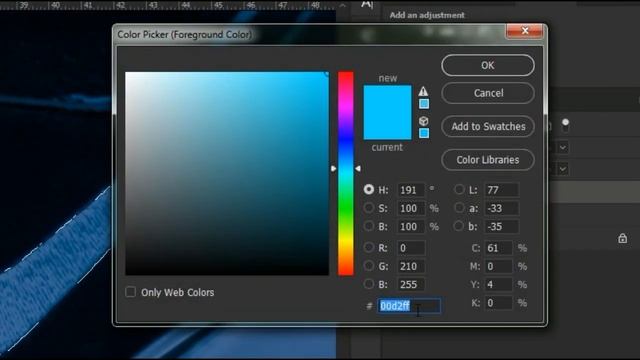Screen dimensions: 640x360
Task: Click the new color preview swatch
Action: (x=387, y=99)
